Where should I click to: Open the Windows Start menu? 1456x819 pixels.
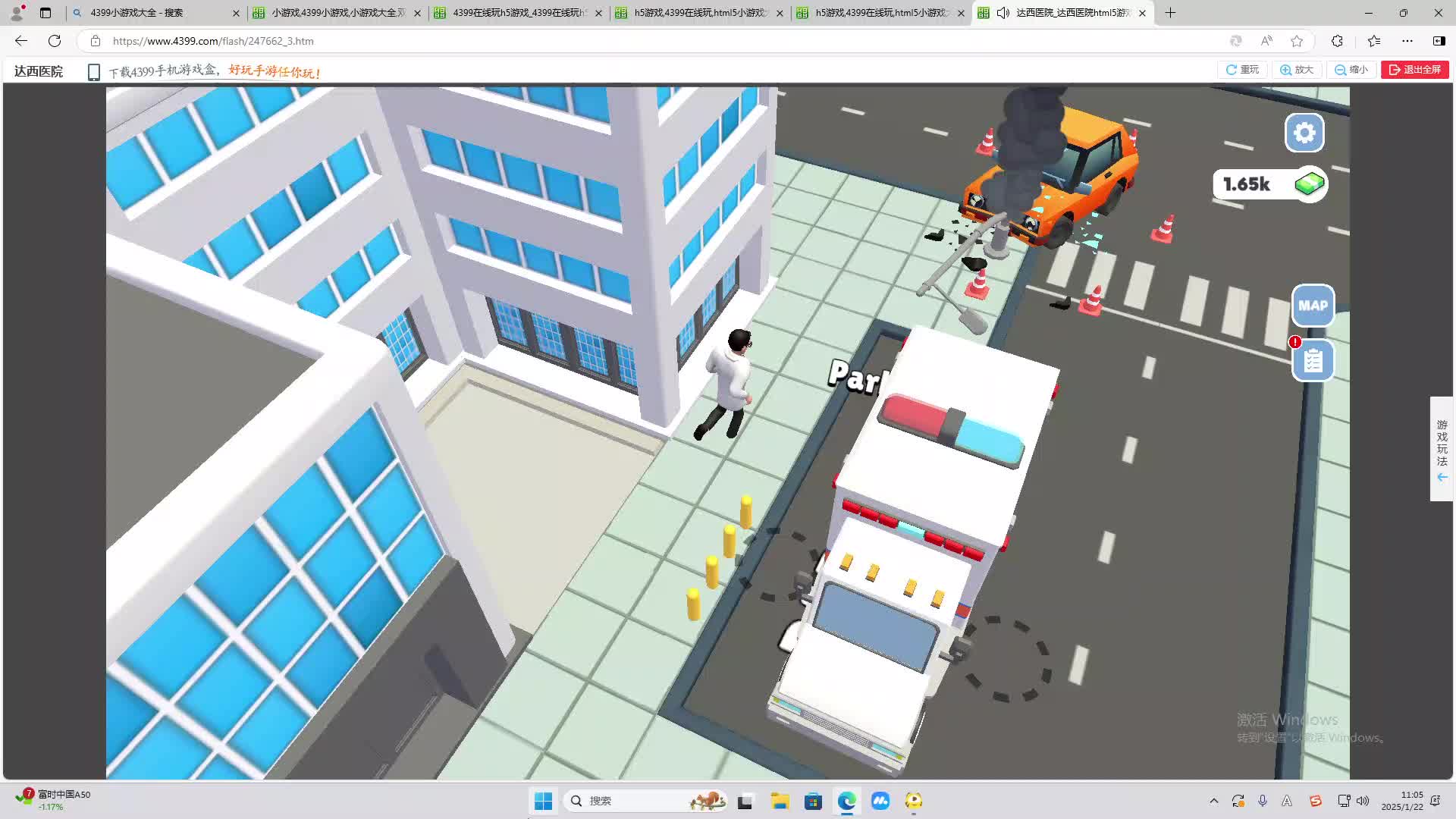[x=543, y=801]
